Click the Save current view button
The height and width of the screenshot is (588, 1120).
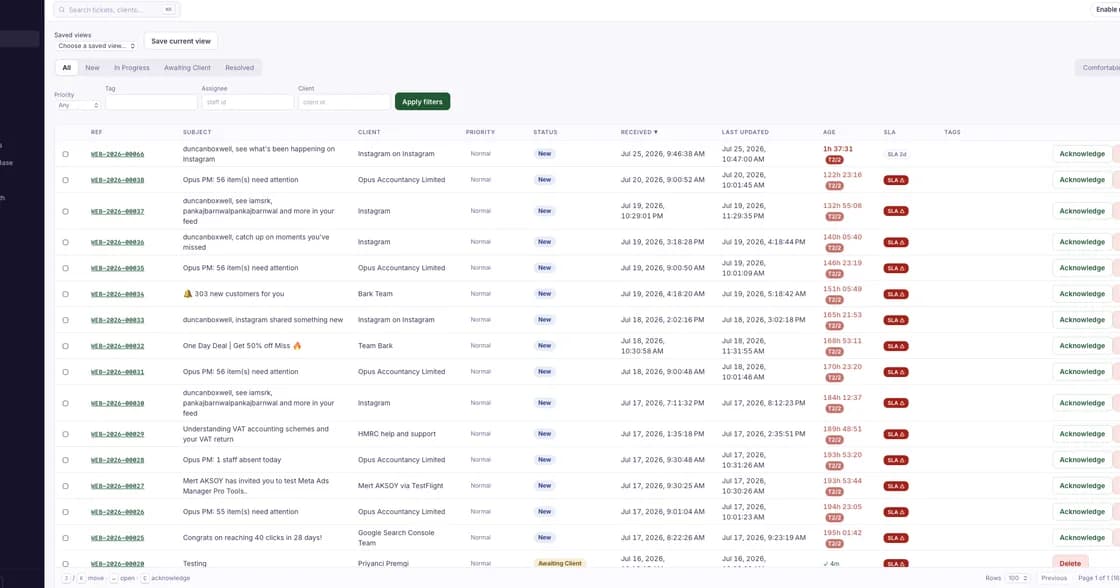pos(181,41)
